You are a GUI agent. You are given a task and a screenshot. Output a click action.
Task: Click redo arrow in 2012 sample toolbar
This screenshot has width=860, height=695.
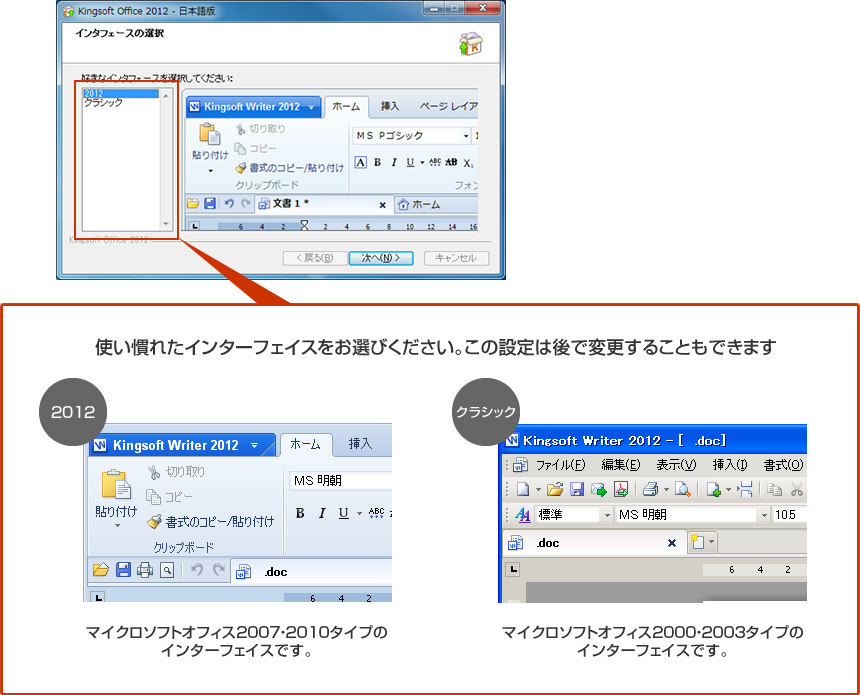point(219,570)
